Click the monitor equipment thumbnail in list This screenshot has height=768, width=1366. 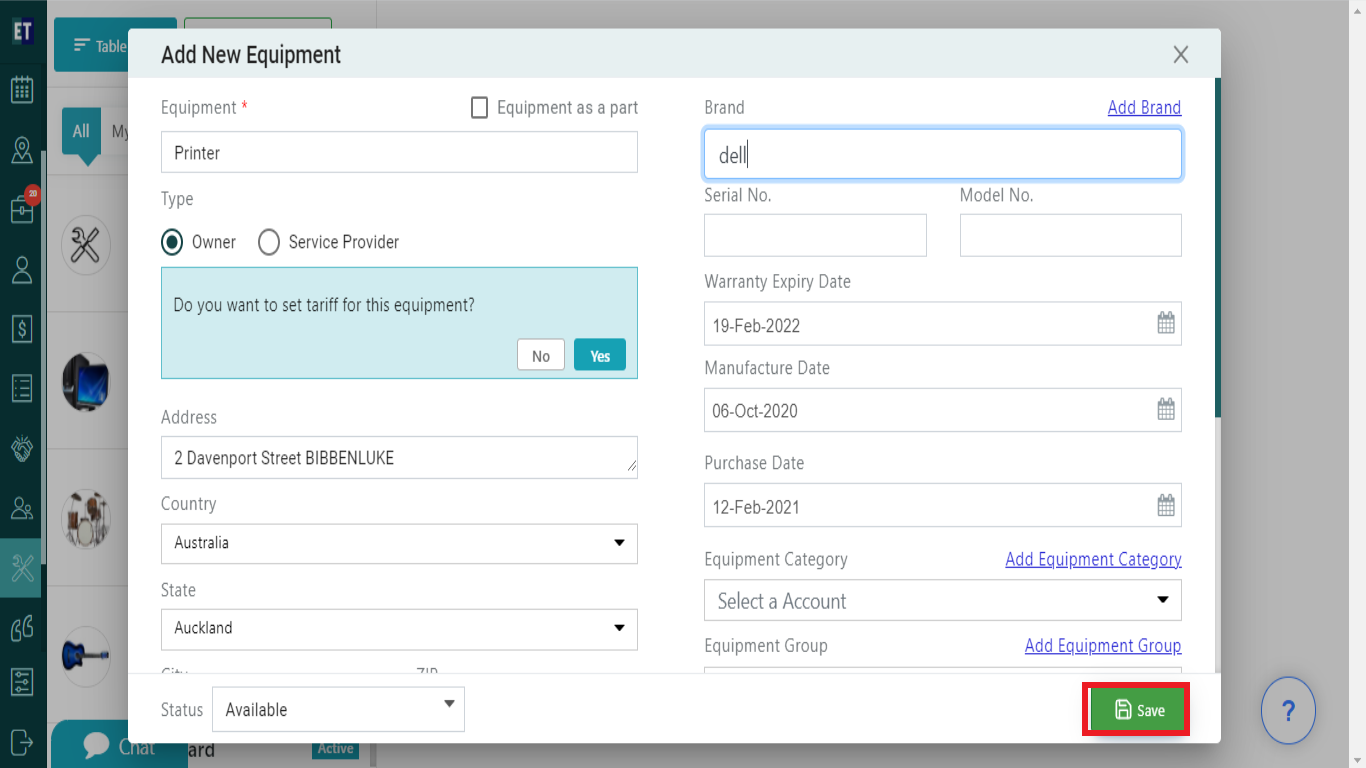coord(86,382)
